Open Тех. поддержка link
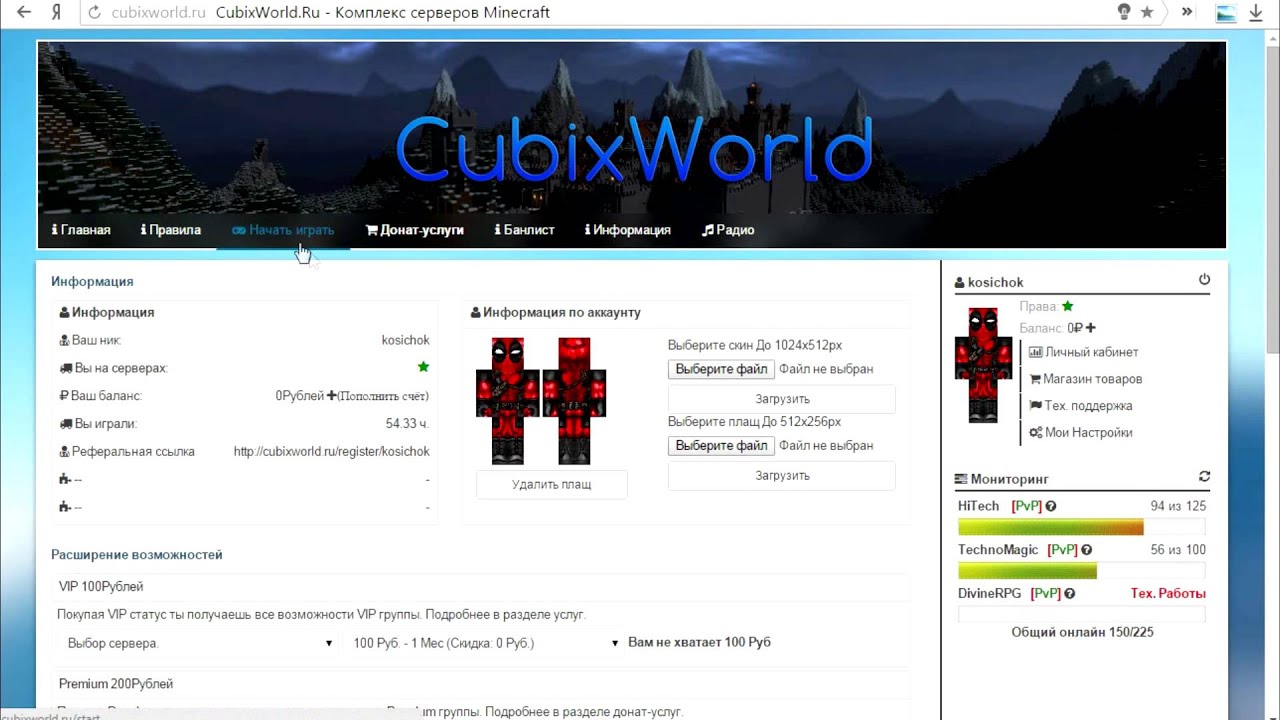1280x720 pixels. pos(1081,406)
